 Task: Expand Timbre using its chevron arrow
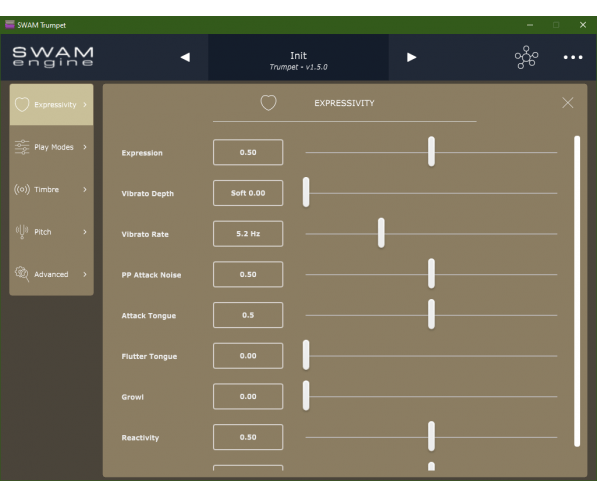(85, 189)
